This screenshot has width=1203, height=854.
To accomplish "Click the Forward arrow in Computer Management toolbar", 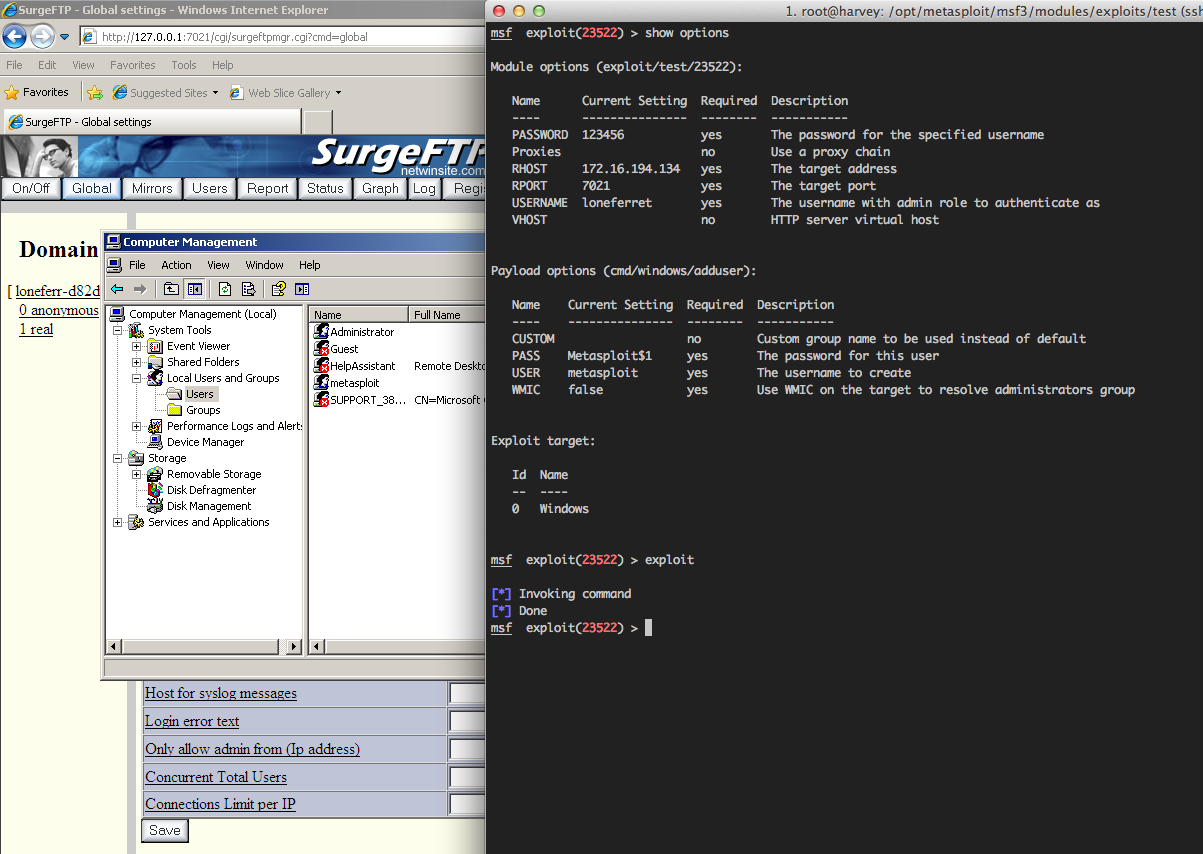I will pyautogui.click(x=140, y=289).
